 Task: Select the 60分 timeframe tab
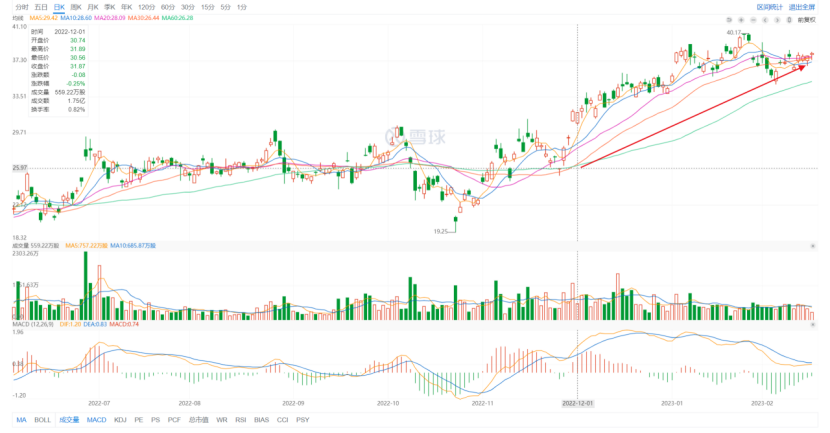point(167,7)
